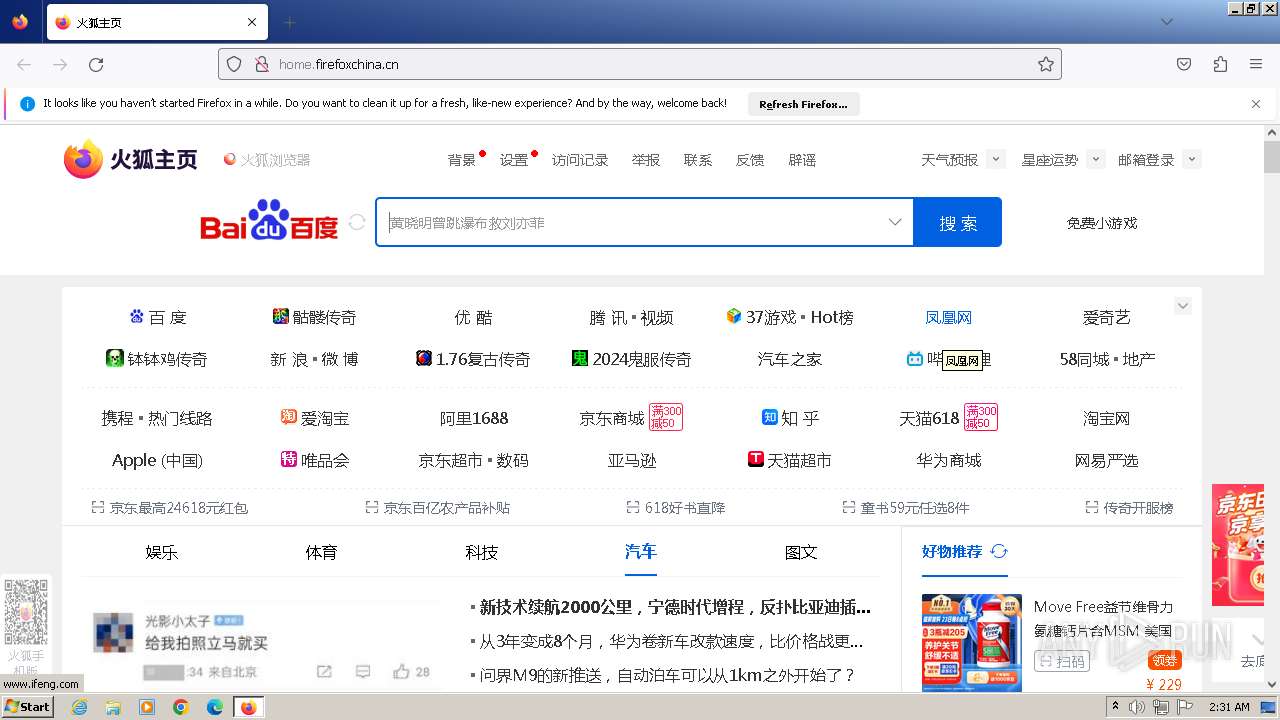Expand the 天气预报 dropdown
Image resolution: width=1280 pixels, height=720 pixels.
(x=996, y=160)
